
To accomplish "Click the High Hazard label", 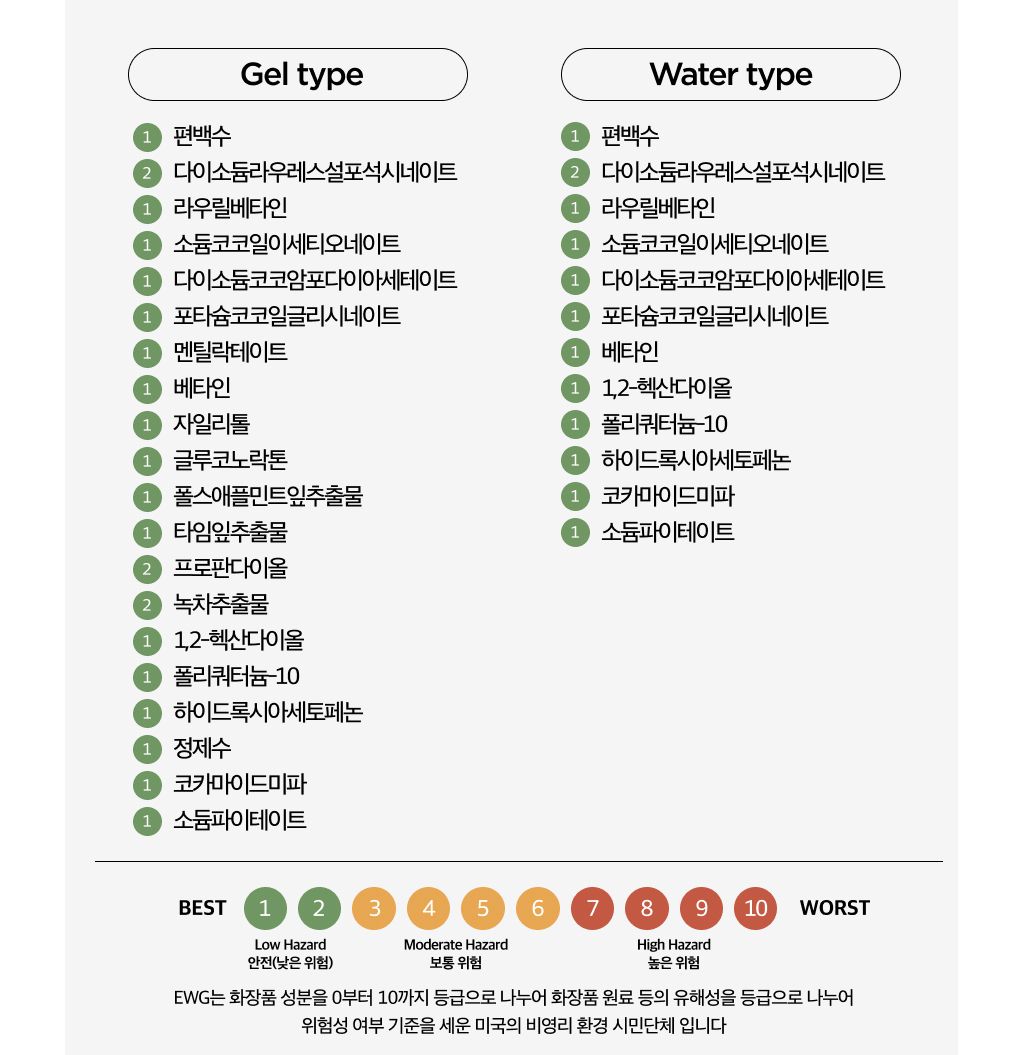I will pyautogui.click(x=673, y=945).
